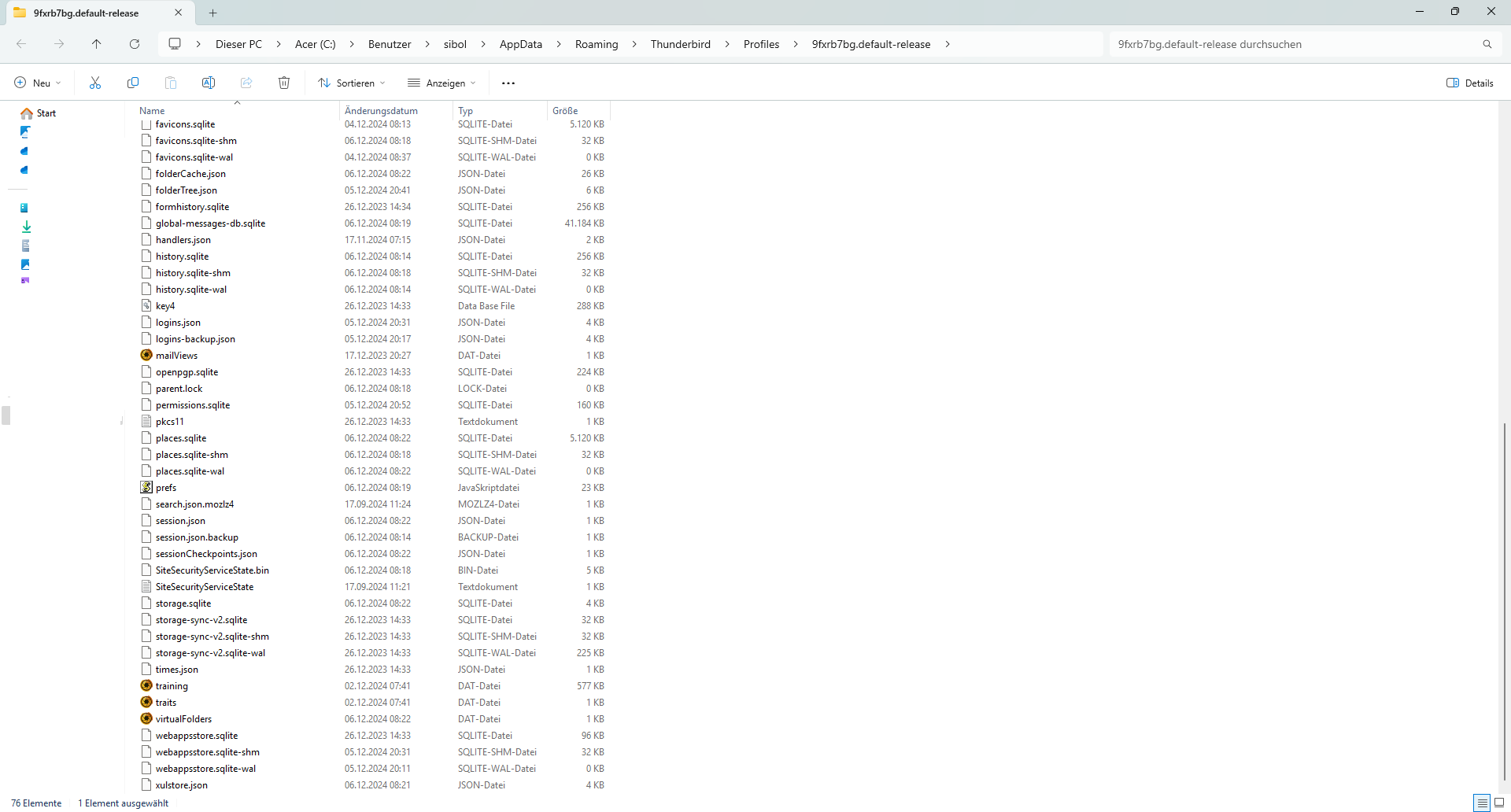Select the file logins-backup.json
Viewport: 1511px width, 812px height.
pos(195,339)
